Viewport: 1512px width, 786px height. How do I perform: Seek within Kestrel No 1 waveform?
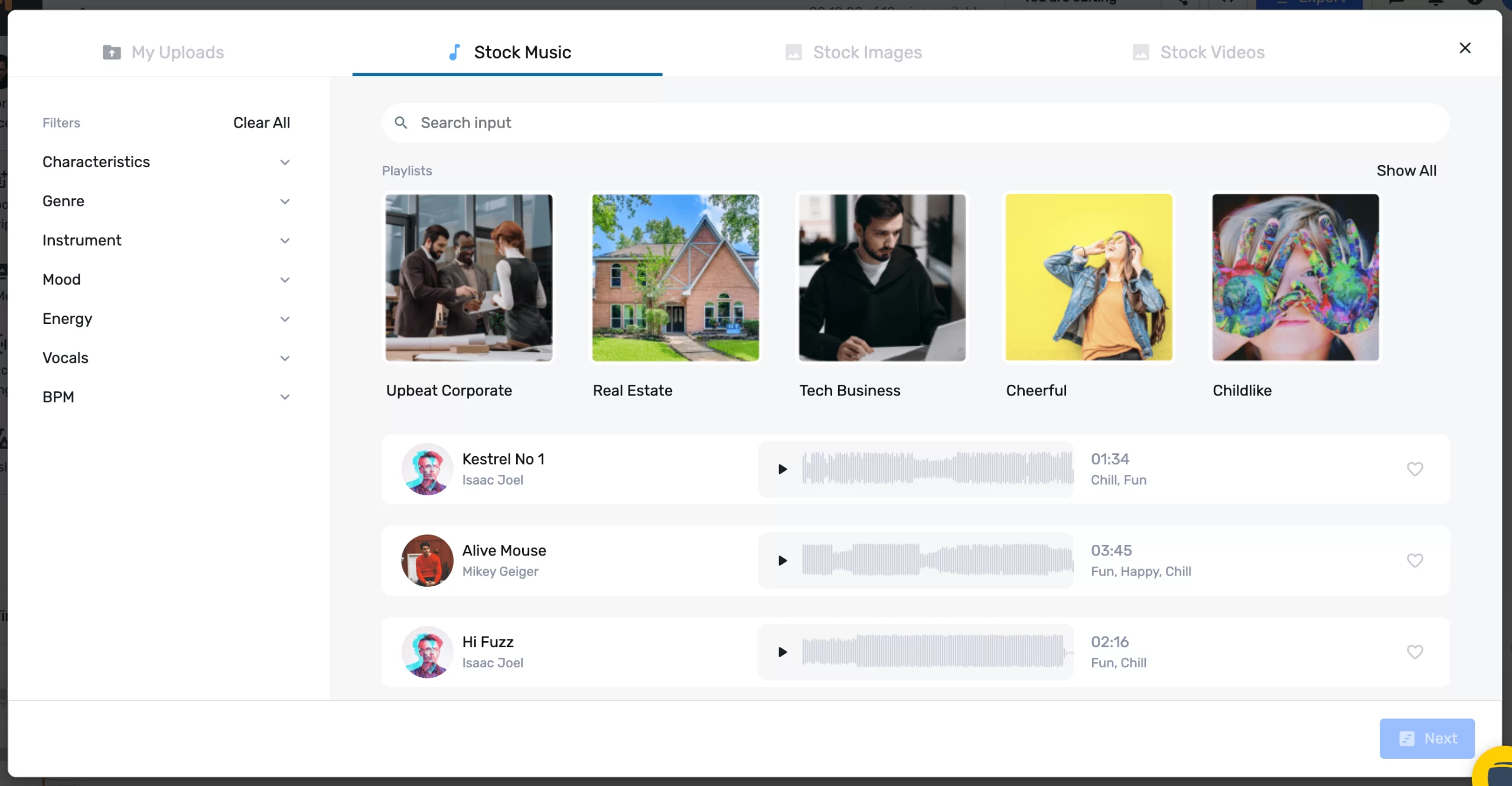point(937,469)
